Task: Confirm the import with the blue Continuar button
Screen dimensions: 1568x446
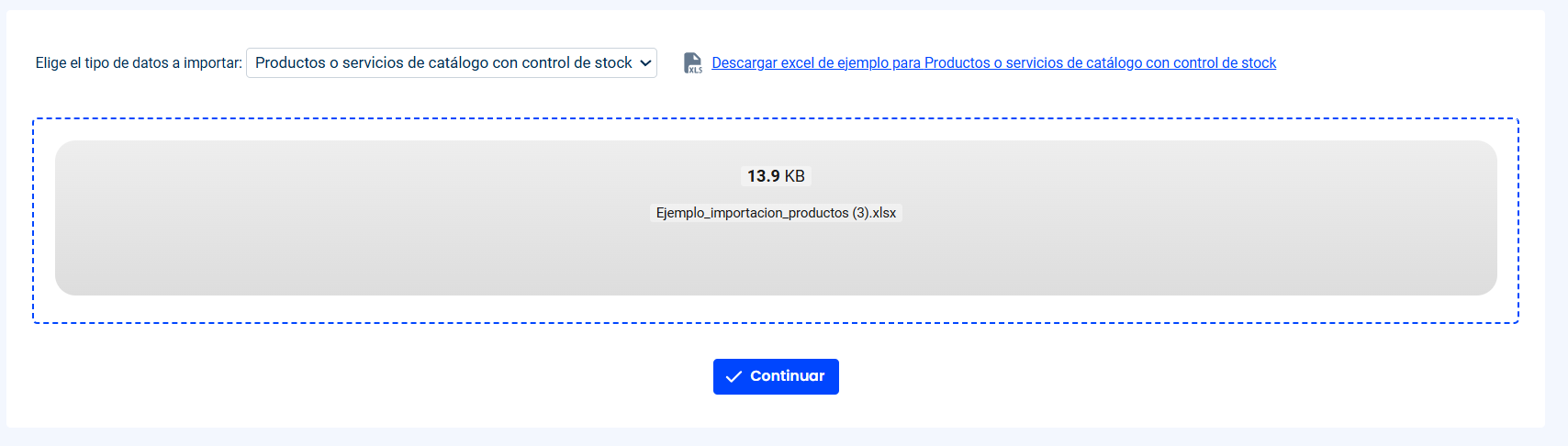Action: [x=776, y=376]
